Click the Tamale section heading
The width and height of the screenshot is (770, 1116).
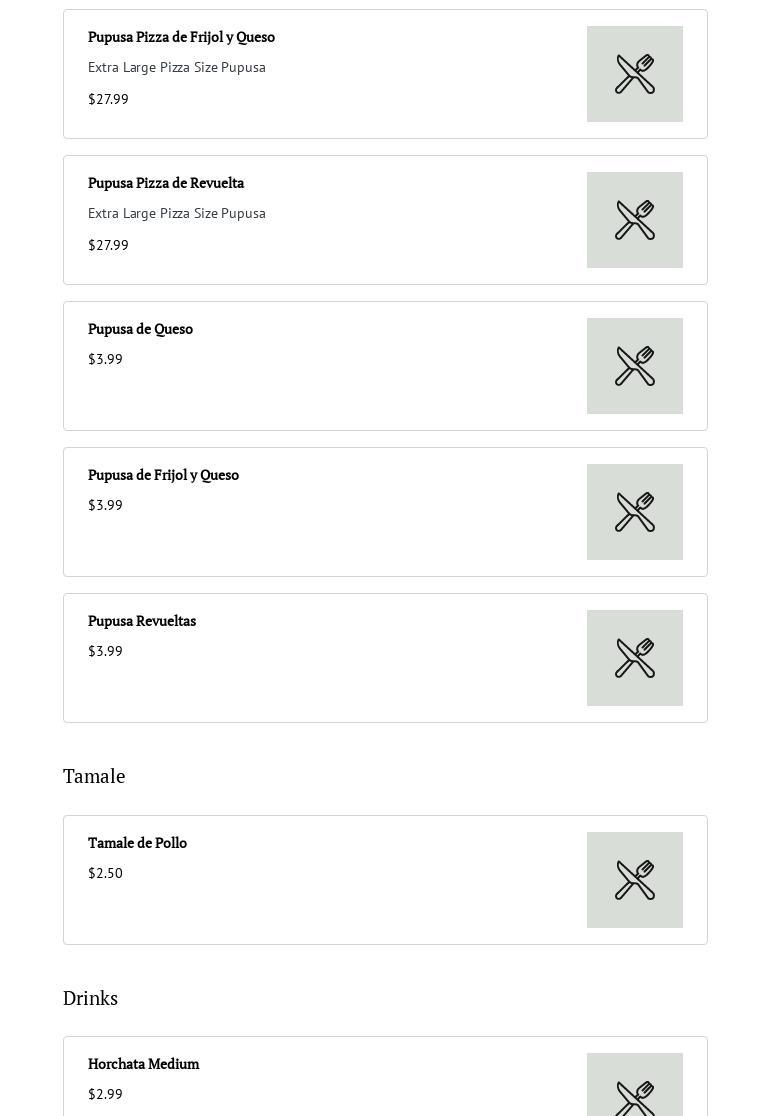point(94,776)
